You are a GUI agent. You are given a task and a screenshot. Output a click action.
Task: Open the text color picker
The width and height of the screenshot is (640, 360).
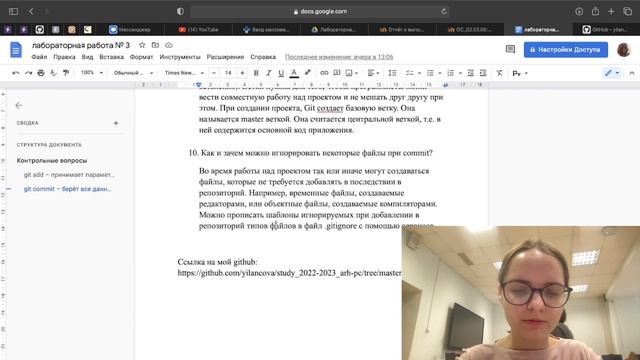[x=294, y=73]
